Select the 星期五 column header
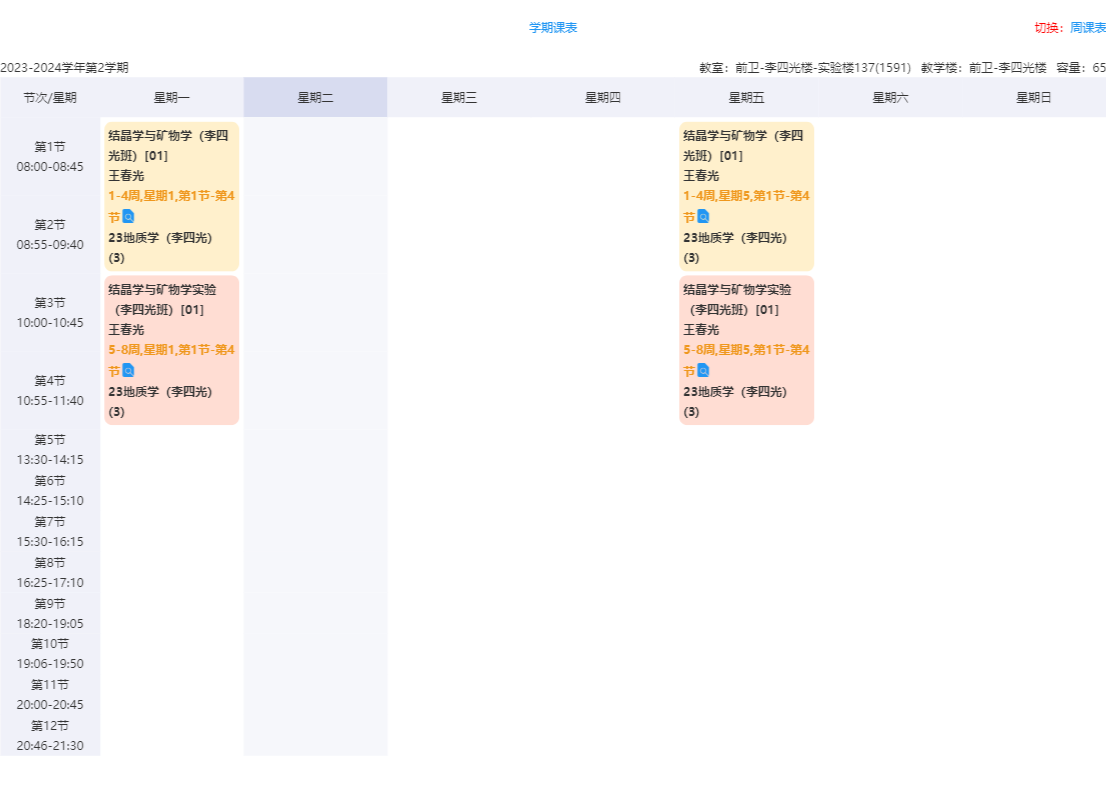The image size is (1106, 796). [746, 97]
